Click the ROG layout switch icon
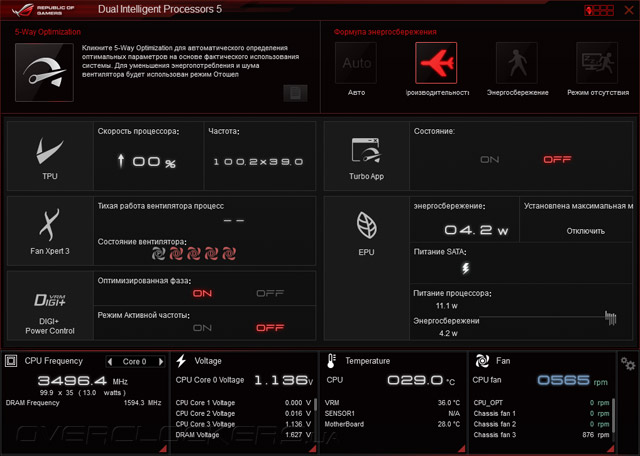640x456 pixels. [x=599, y=10]
